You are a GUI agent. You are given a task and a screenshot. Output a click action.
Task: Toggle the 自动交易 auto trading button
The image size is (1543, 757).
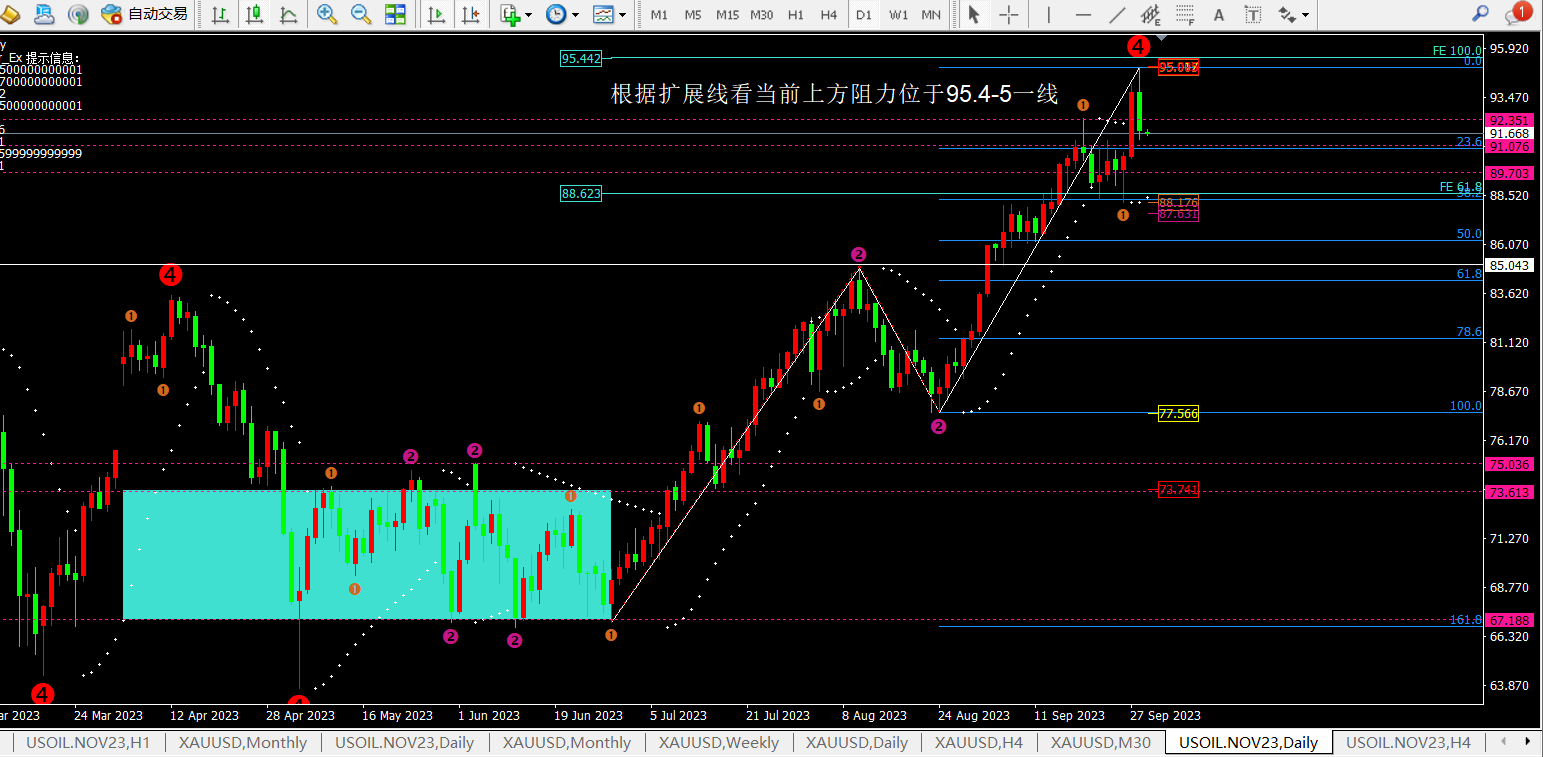coord(145,14)
